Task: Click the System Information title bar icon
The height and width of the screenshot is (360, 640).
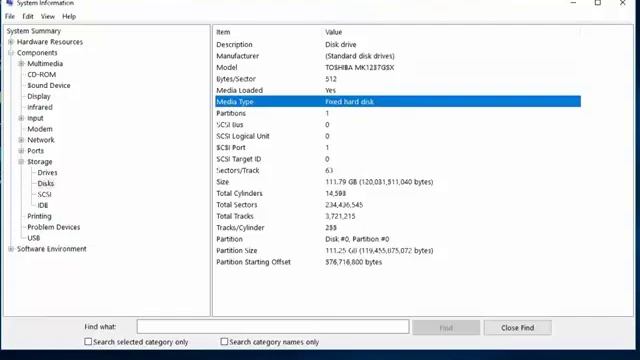Action: coord(9,2)
